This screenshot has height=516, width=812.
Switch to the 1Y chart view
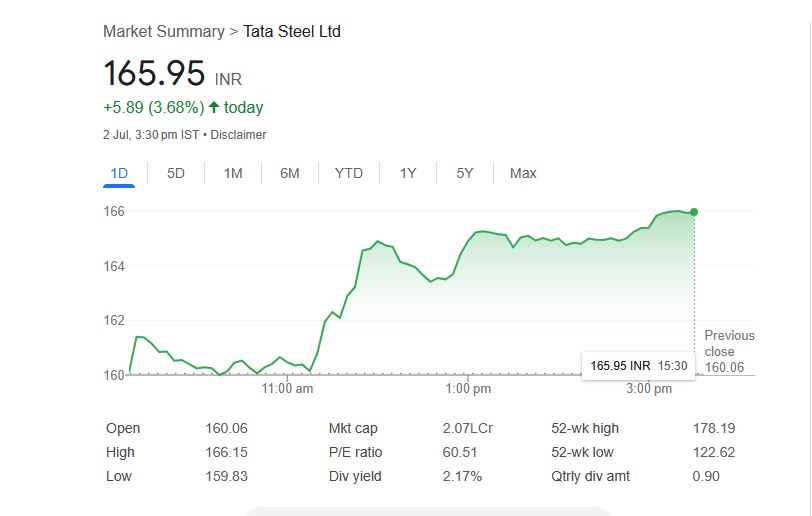pos(408,173)
